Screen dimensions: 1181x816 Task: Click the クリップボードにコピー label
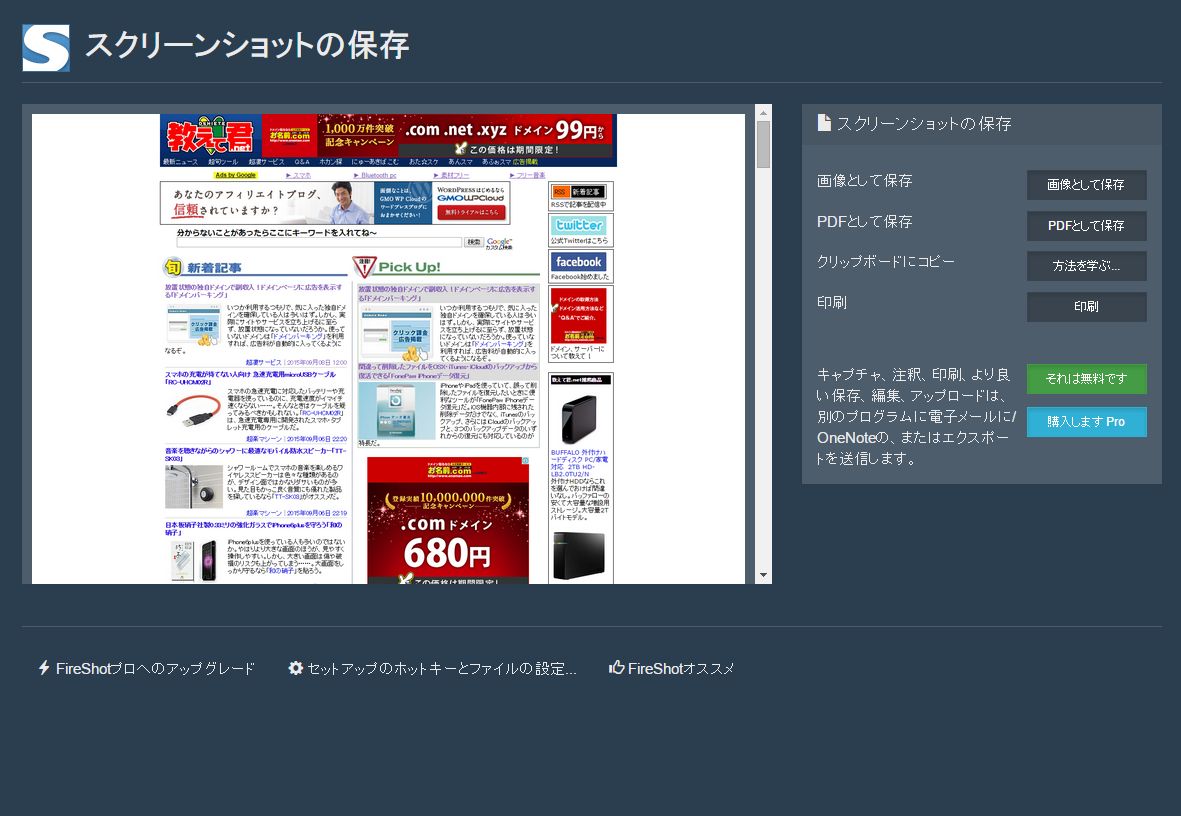point(886,261)
